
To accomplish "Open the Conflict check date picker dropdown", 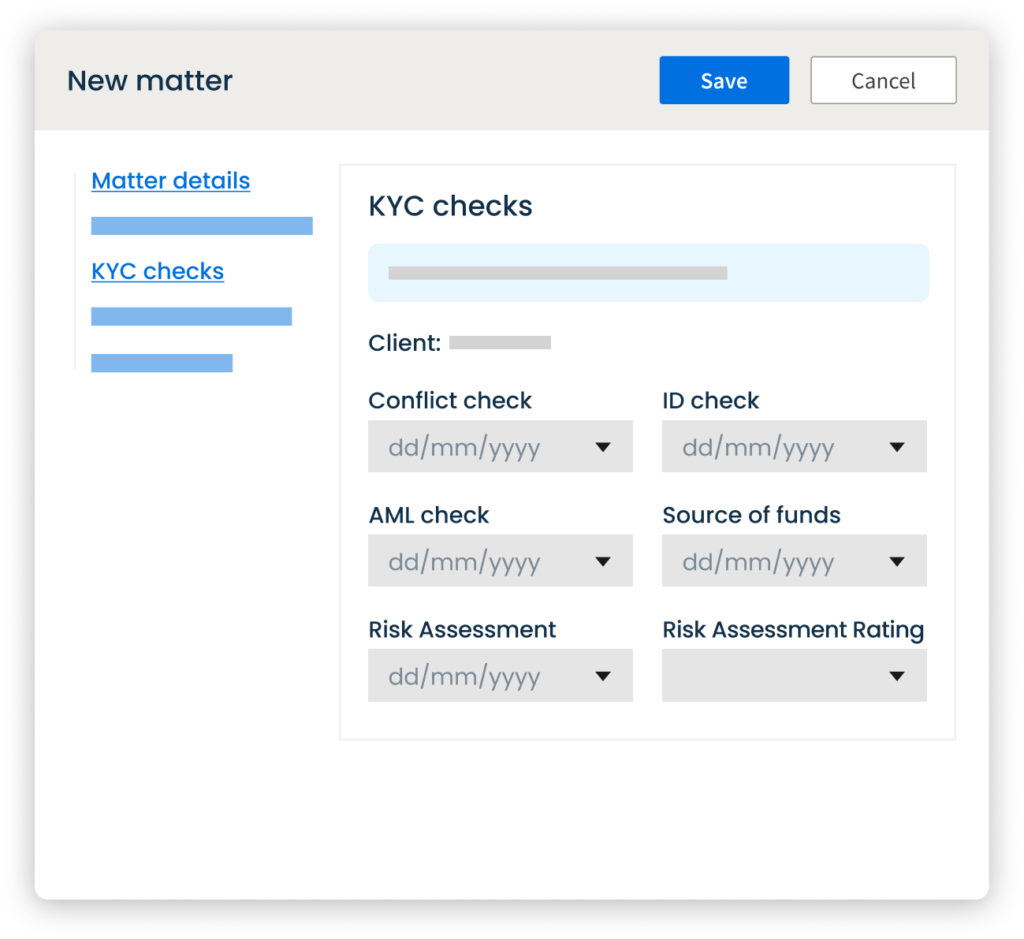I will pos(500,446).
